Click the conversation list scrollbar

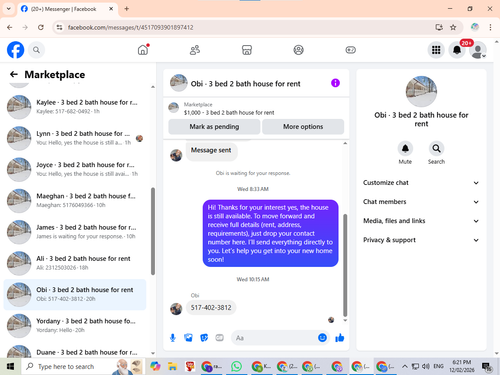(x=153, y=231)
